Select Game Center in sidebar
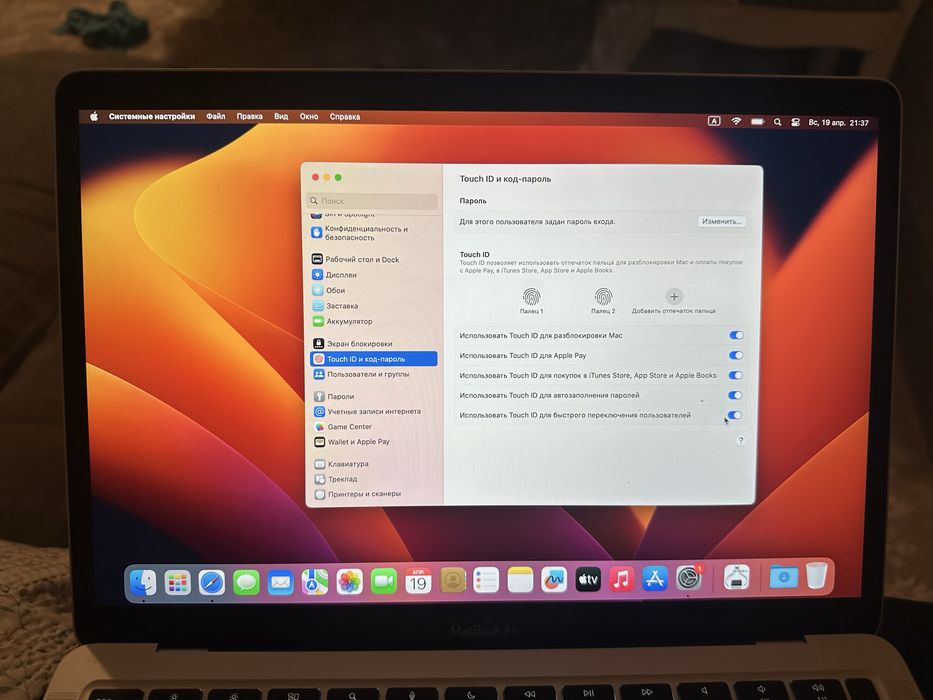The width and height of the screenshot is (933, 700). 374,427
